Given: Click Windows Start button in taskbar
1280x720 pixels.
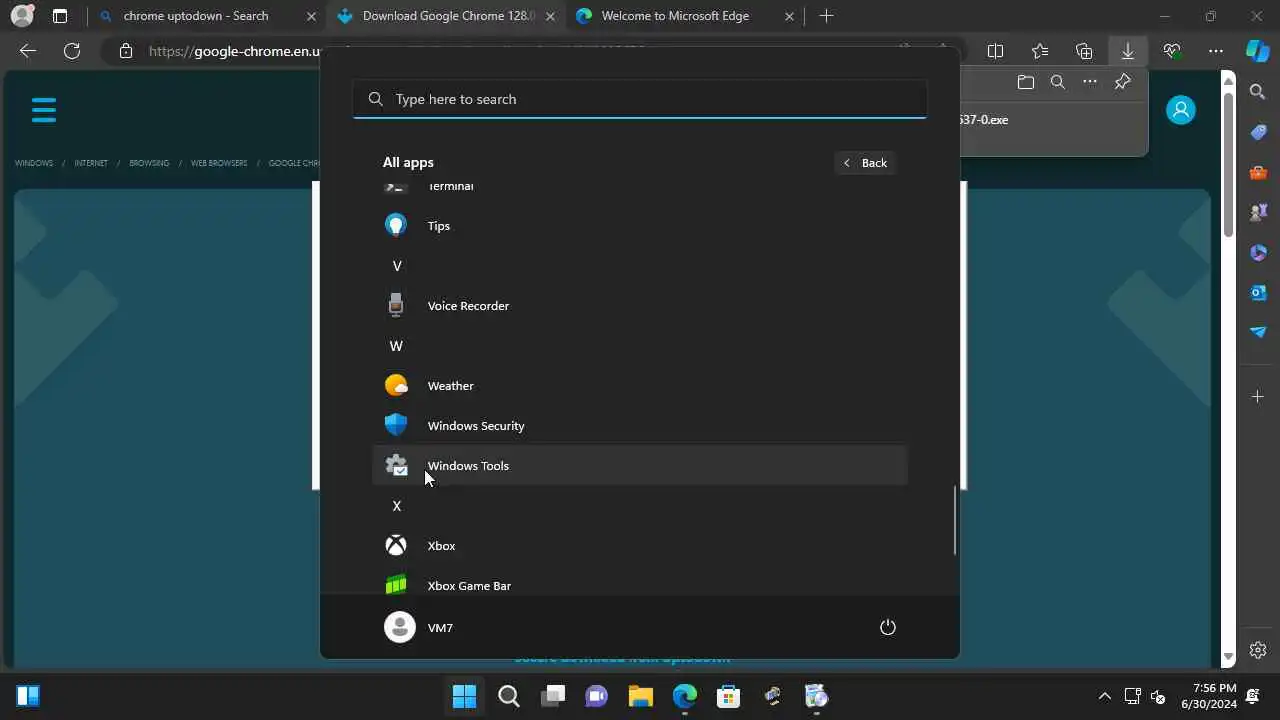Looking at the screenshot, I should point(465,696).
